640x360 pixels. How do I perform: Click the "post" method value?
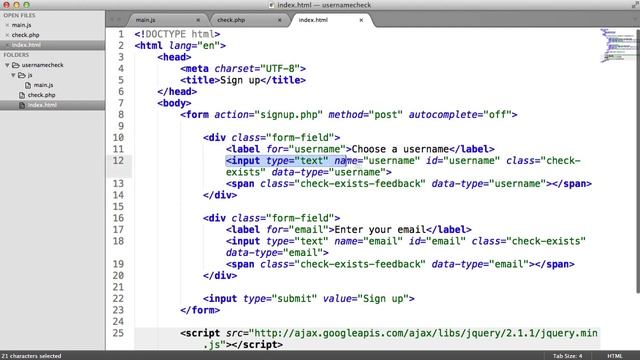coord(386,115)
